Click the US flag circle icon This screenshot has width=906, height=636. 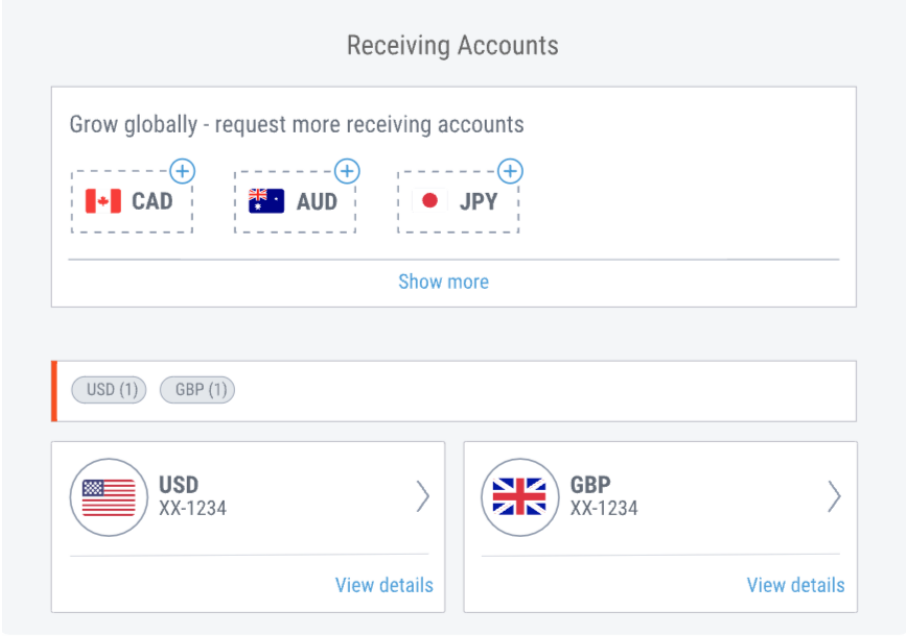(x=109, y=497)
